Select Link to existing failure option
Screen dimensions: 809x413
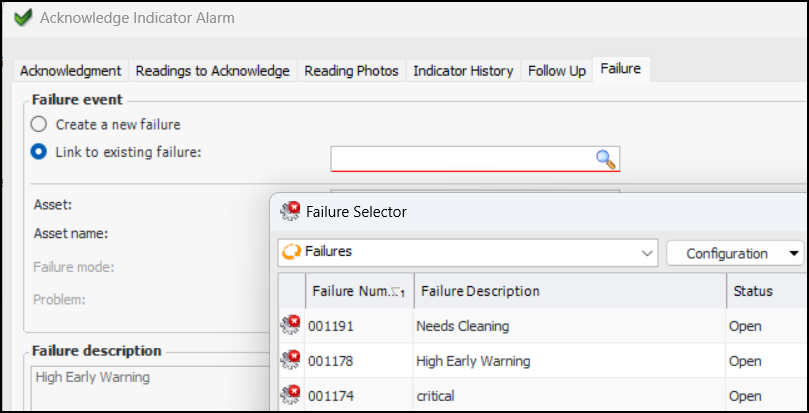point(39,152)
